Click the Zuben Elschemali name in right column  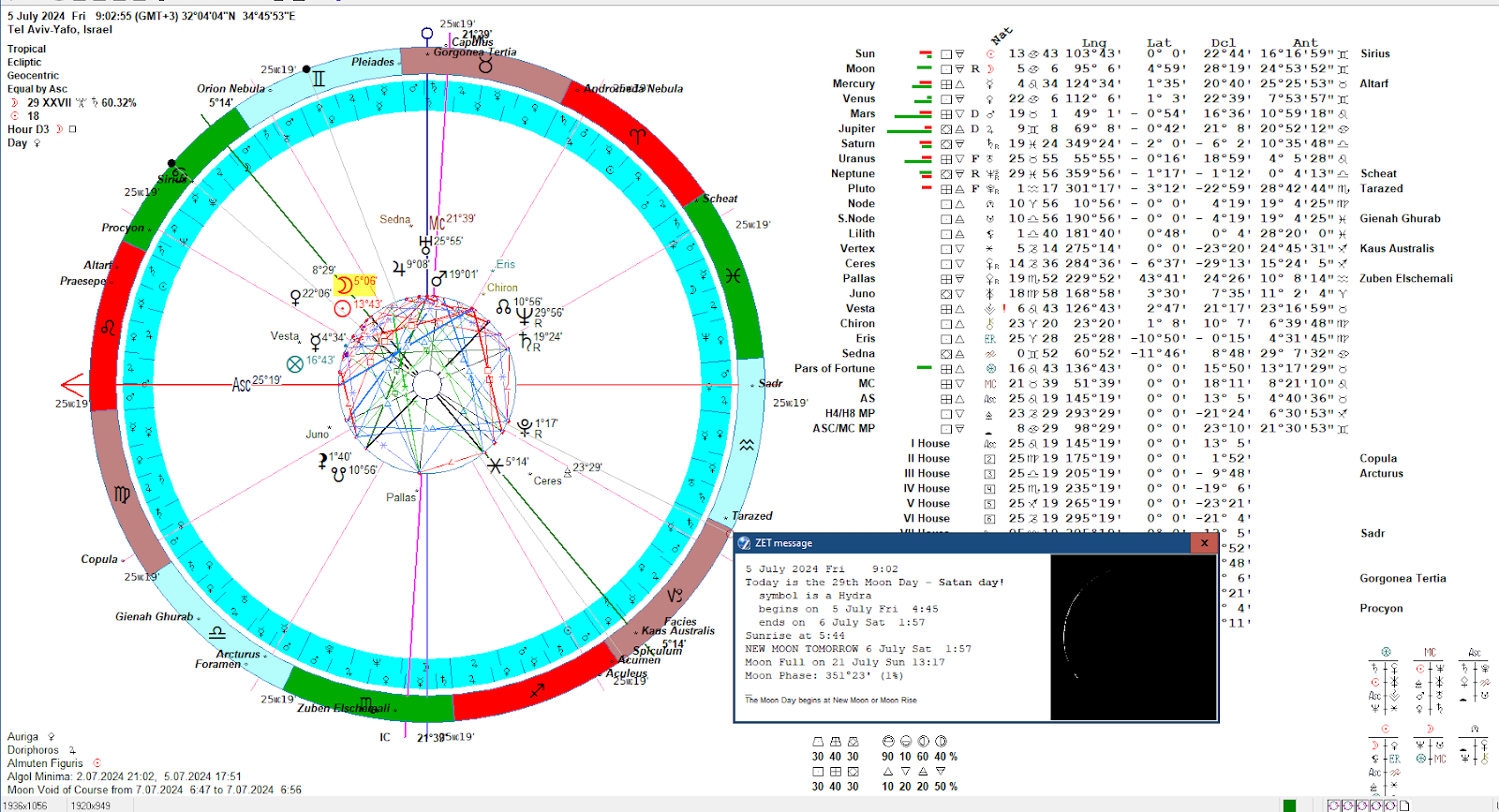1406,278
